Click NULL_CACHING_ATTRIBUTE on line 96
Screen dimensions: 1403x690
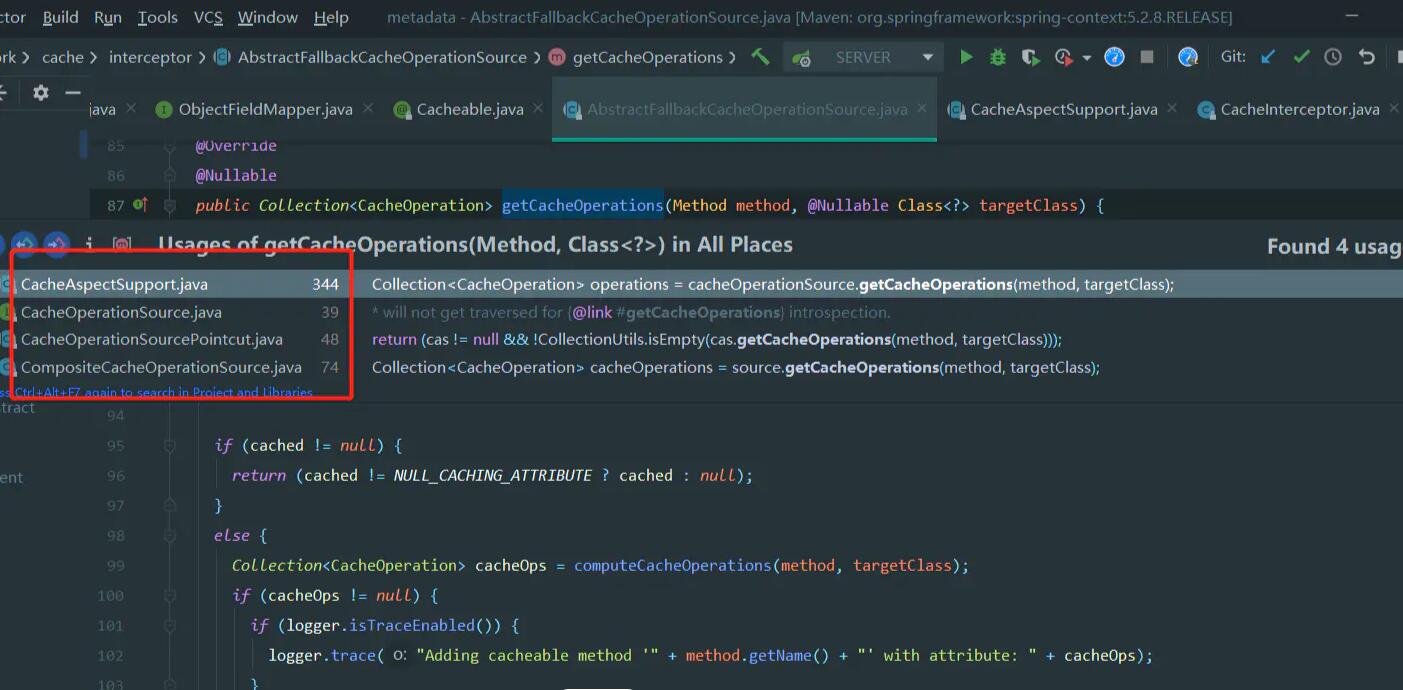point(493,475)
